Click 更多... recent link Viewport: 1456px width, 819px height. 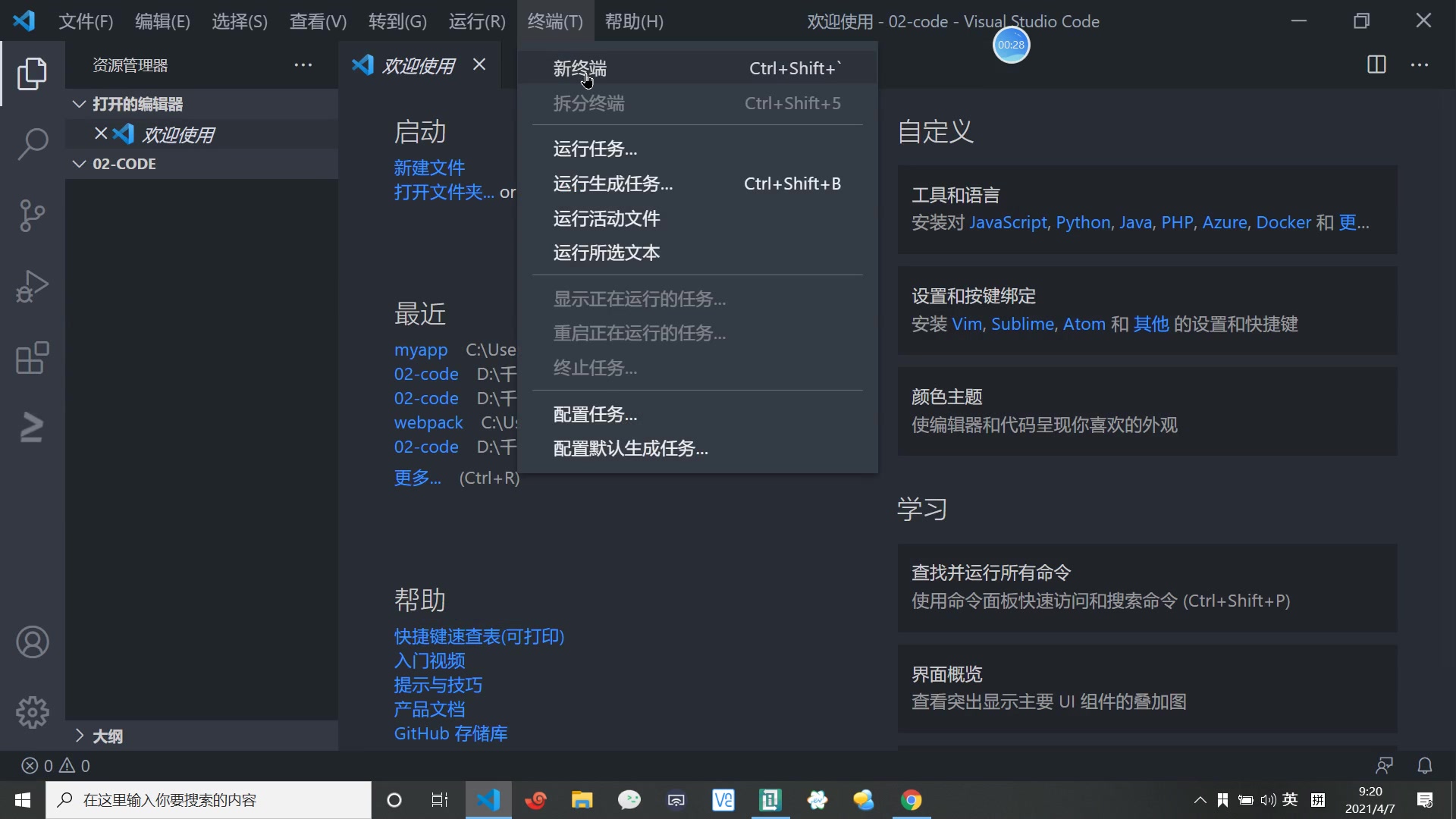pyautogui.click(x=417, y=478)
